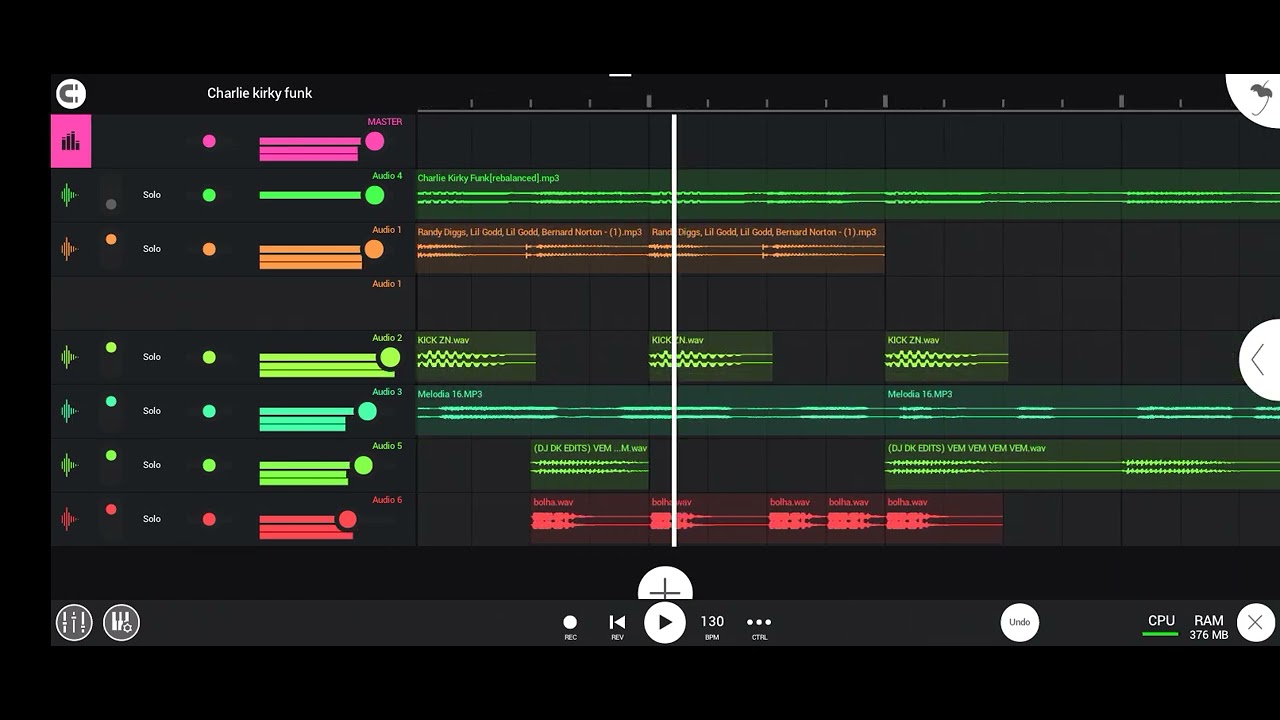
Task: Solo the Audio 3 track
Action: coord(151,411)
